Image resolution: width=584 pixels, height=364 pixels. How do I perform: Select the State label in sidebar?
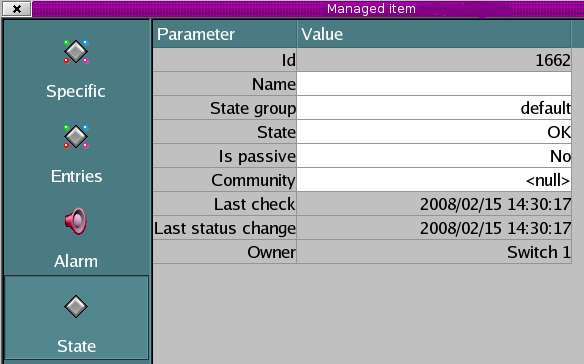[76, 346]
